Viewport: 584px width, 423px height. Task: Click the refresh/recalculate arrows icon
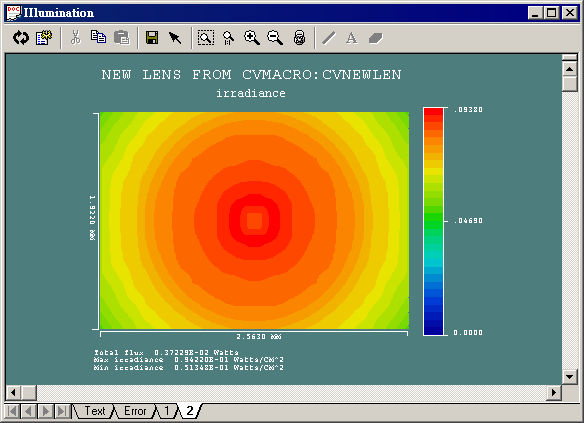click(20, 38)
